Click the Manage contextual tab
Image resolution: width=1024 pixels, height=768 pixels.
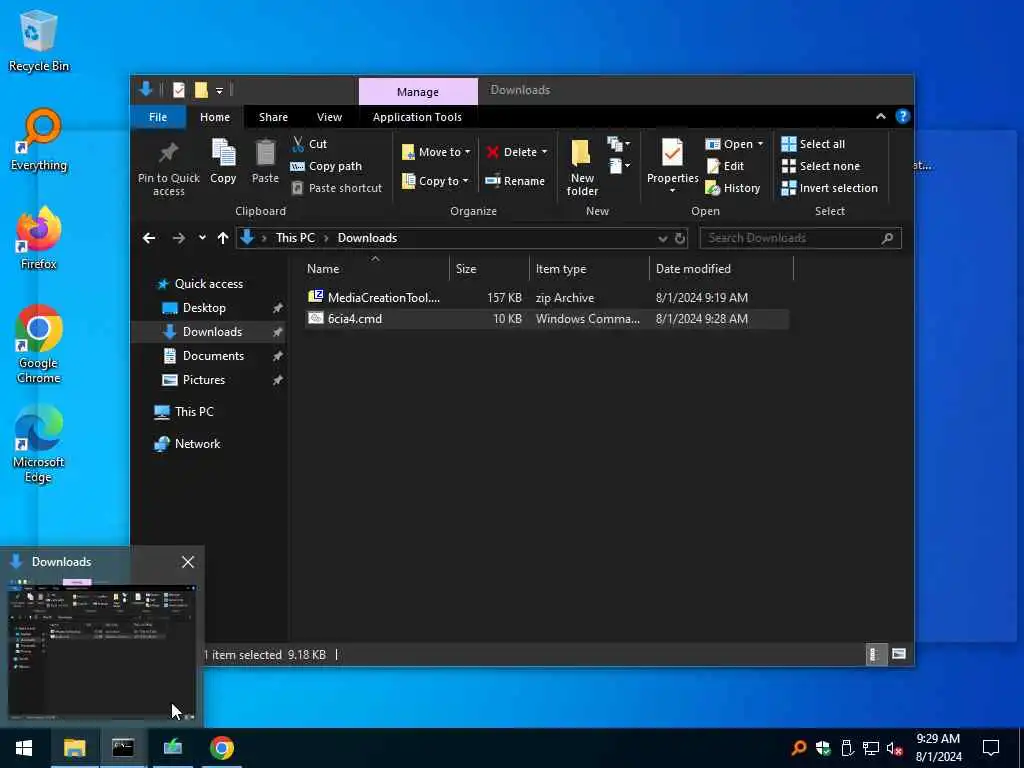418,92
